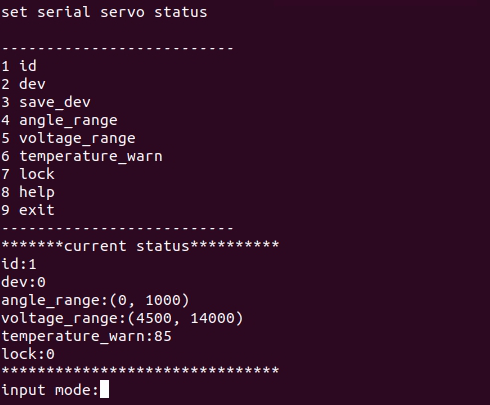
Task: Click the 'lock:0' status line
Action: [28, 354]
